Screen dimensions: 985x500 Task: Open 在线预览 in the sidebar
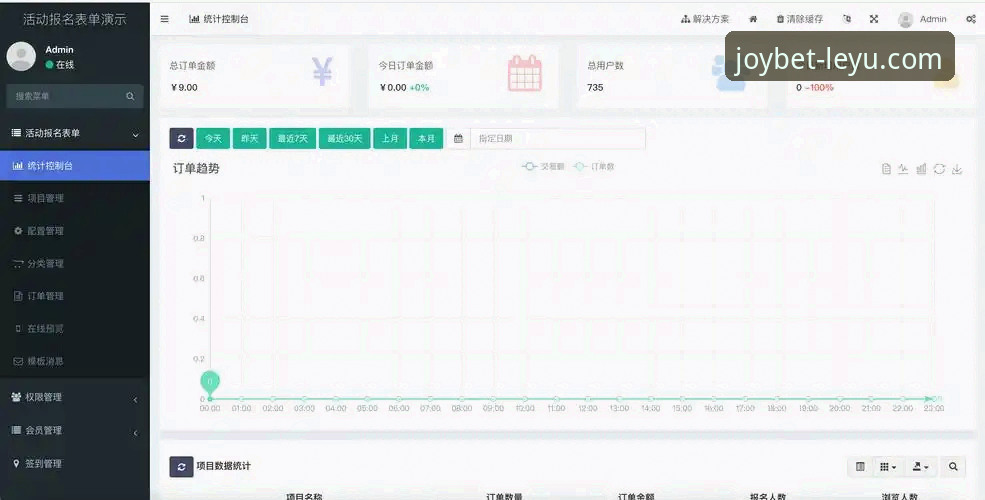point(75,329)
